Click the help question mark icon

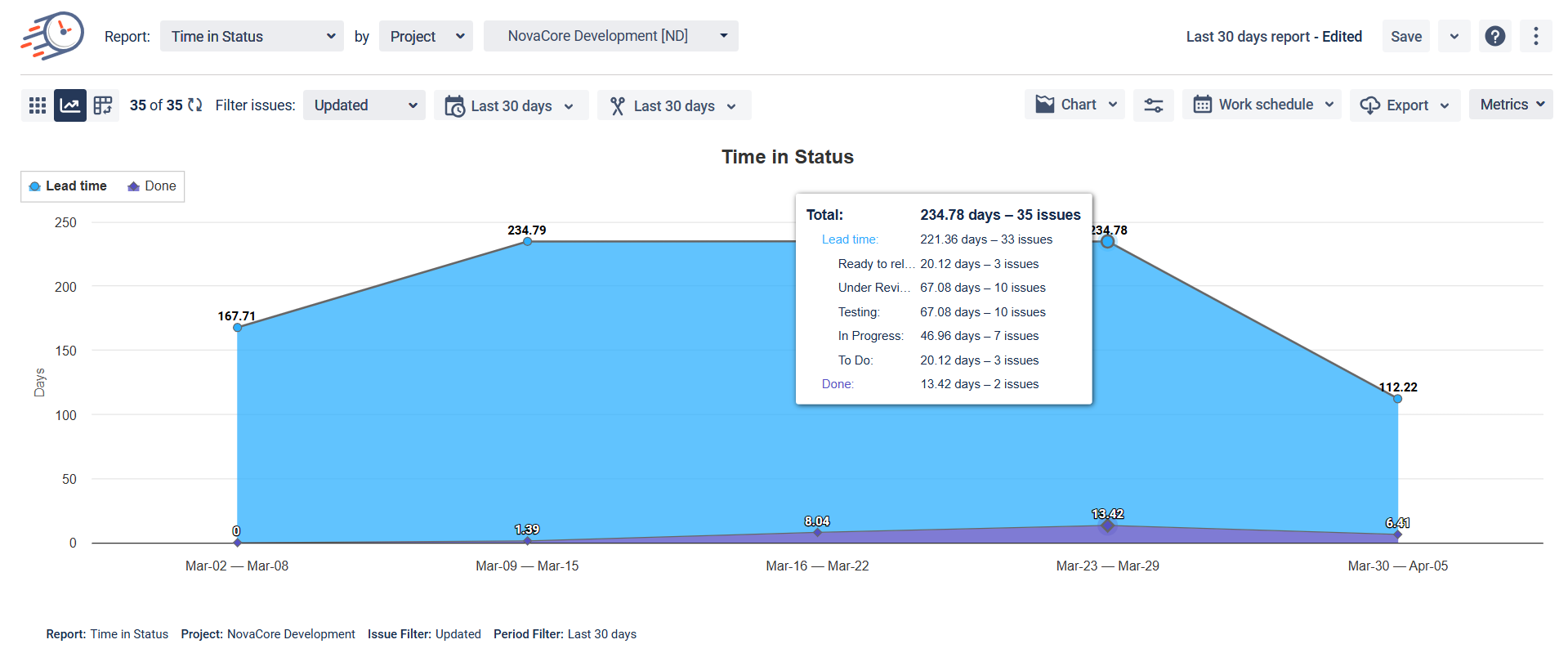1494,36
